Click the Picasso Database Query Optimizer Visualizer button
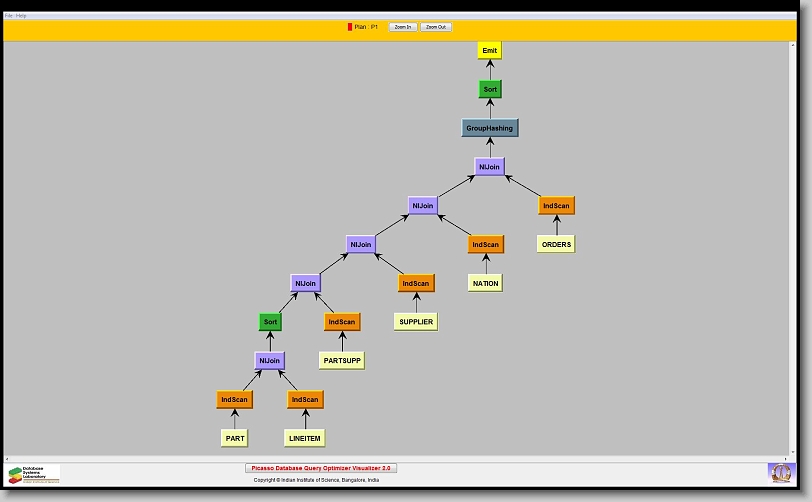This screenshot has width=812, height=502. 321,468
